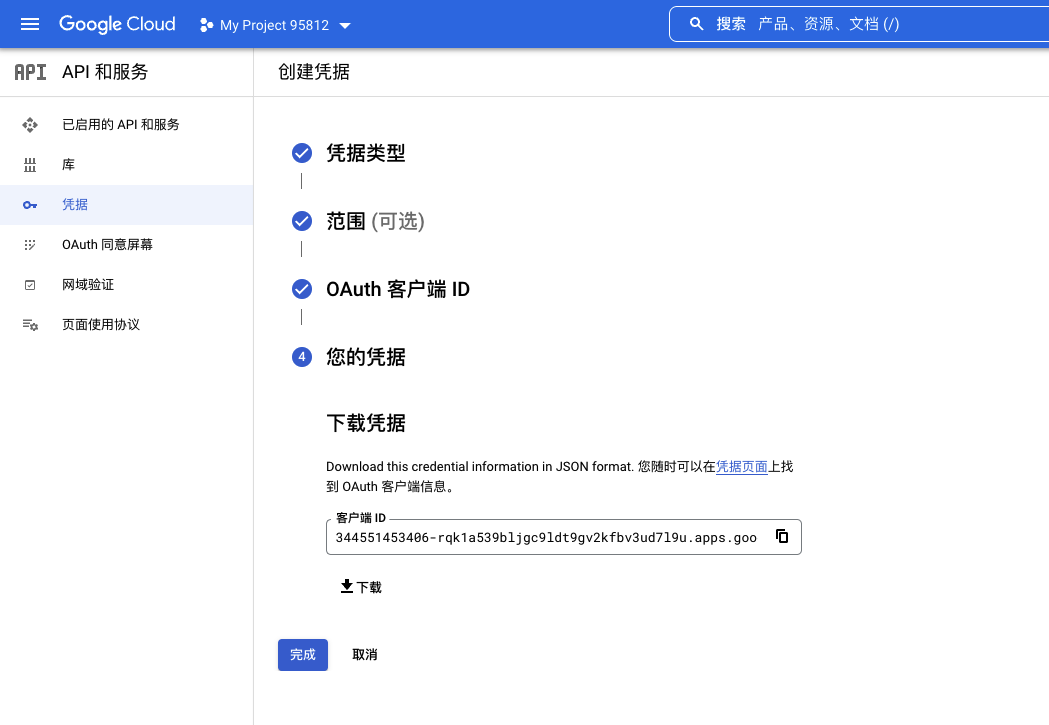Focus the 搜索 产品、资源、文档 search box
This screenshot has height=725, width=1049.
click(x=860, y=24)
